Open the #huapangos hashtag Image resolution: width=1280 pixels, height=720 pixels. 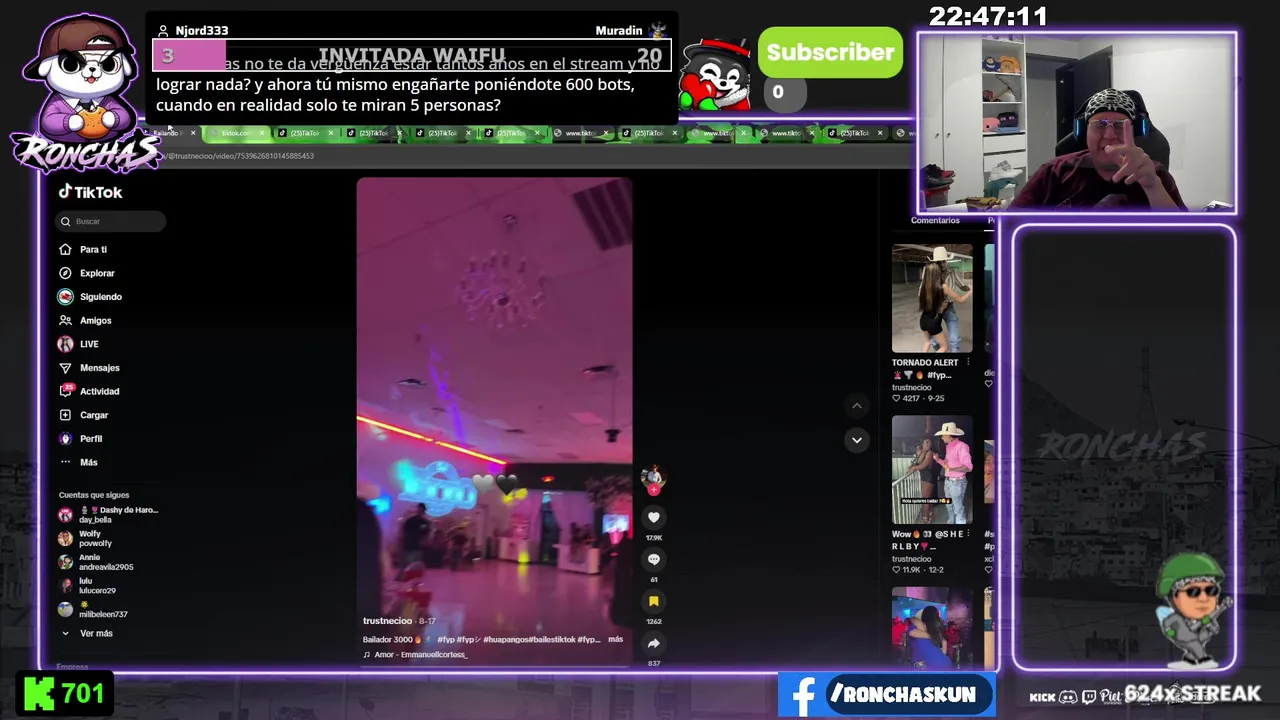pos(504,639)
